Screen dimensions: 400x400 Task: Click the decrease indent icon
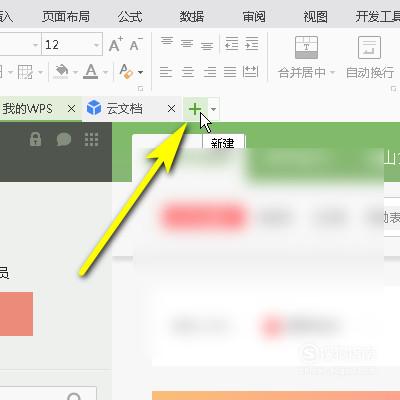232,43
